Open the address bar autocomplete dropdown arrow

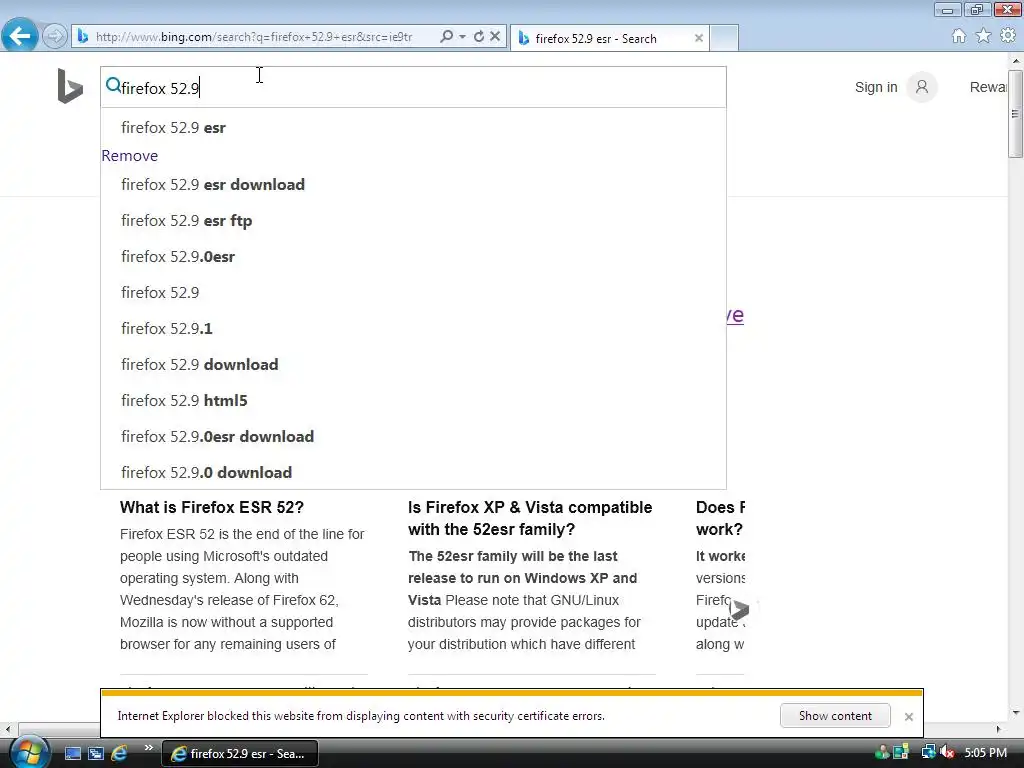(x=462, y=37)
